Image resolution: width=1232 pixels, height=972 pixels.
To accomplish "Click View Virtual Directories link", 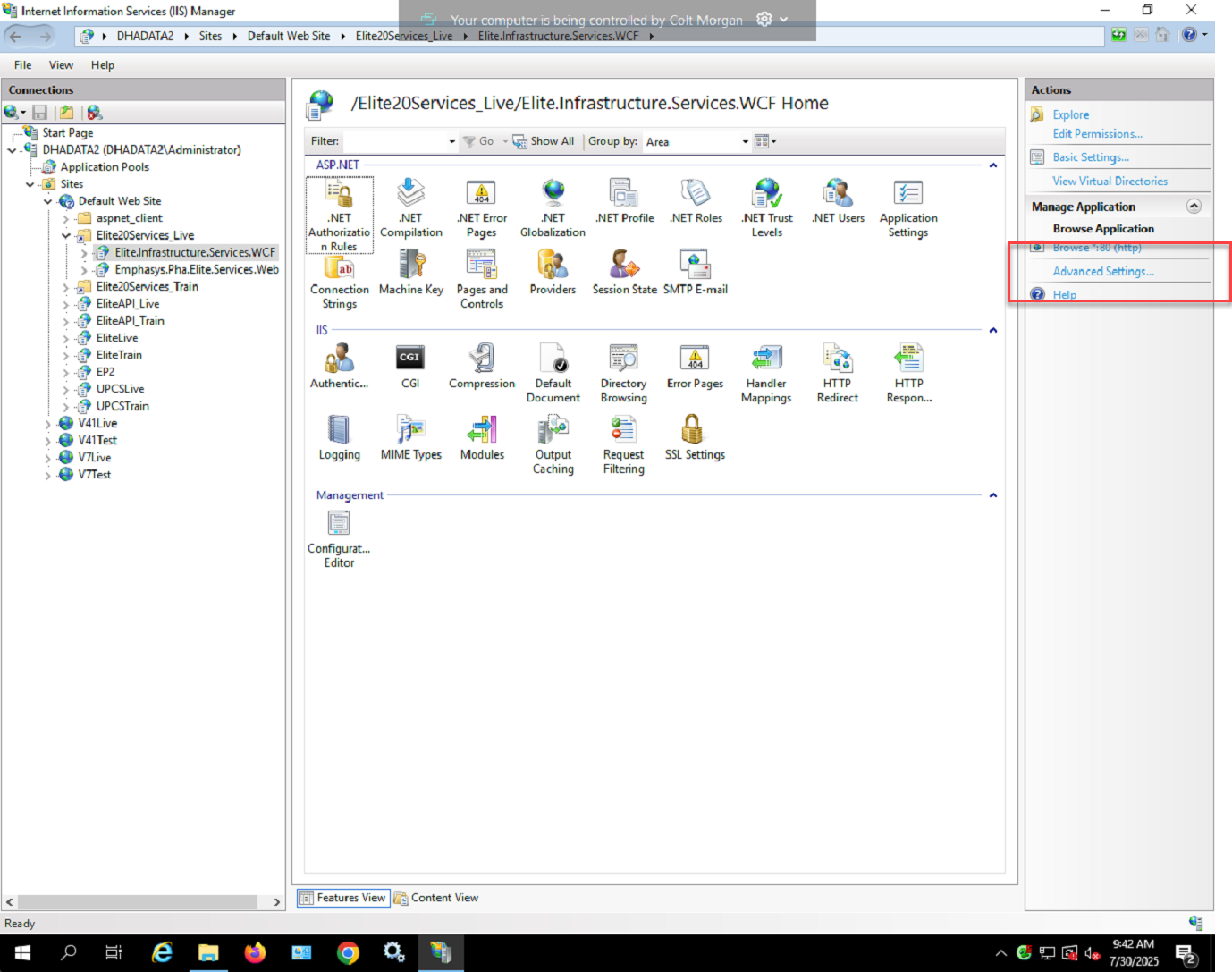I will click(x=1110, y=181).
